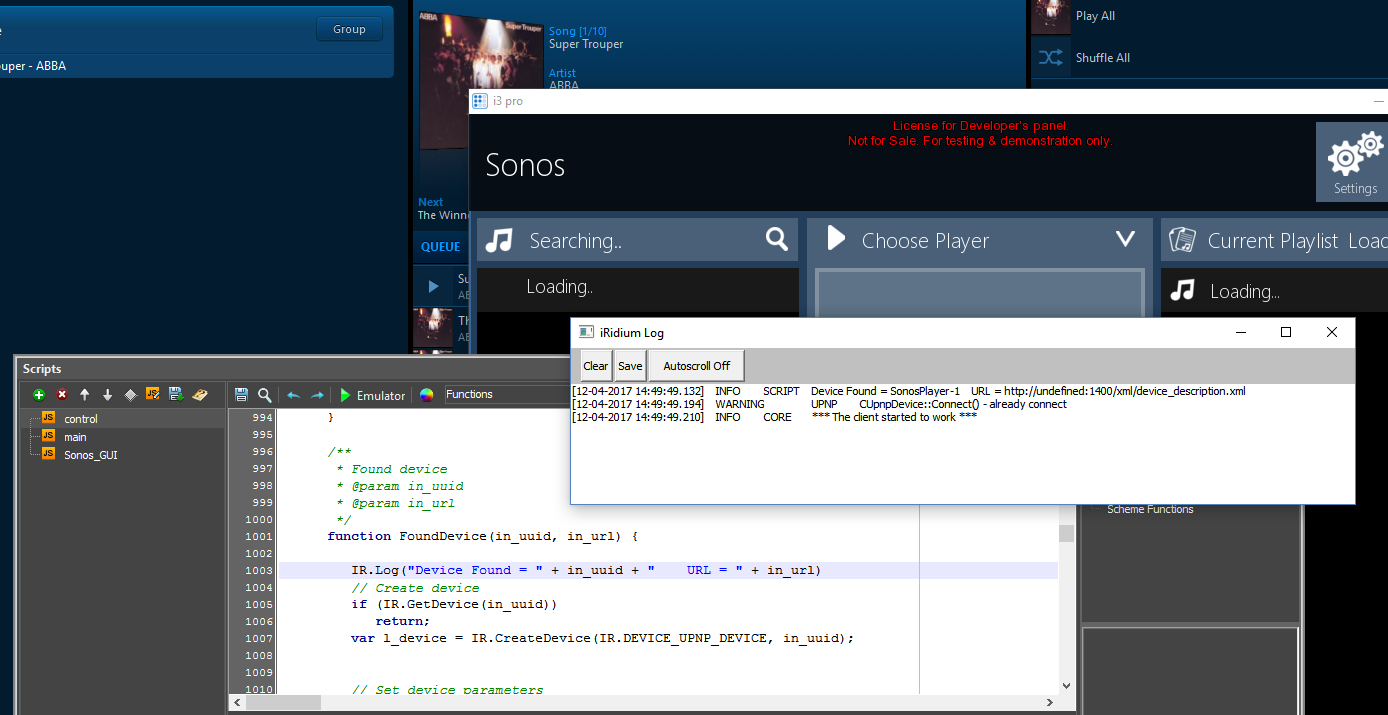Click the music note icon in Searching panel

pos(499,240)
